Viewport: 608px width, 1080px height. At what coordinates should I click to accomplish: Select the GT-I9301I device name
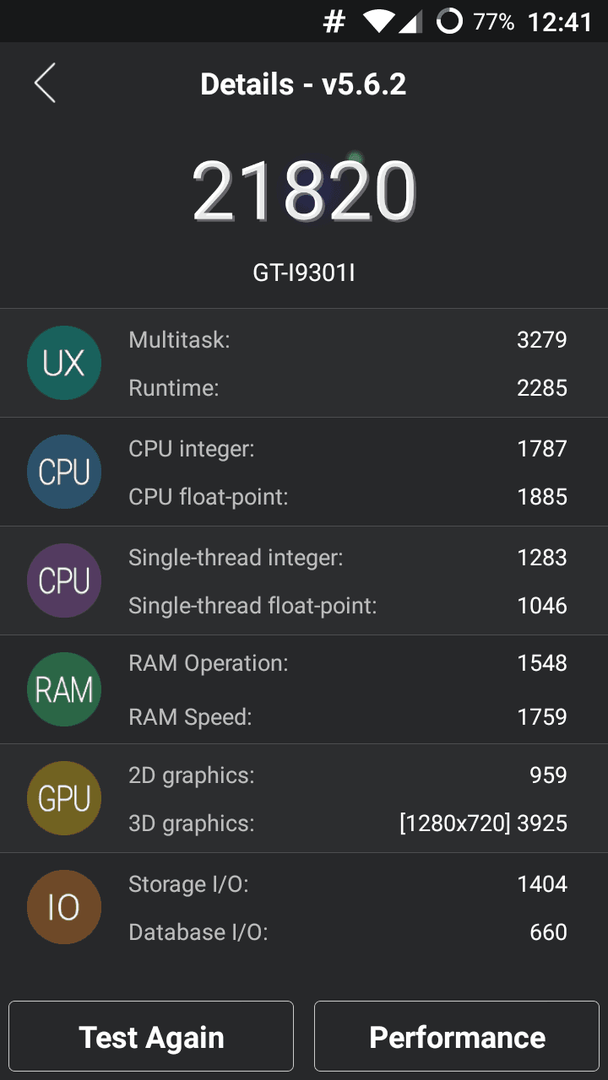click(x=304, y=274)
